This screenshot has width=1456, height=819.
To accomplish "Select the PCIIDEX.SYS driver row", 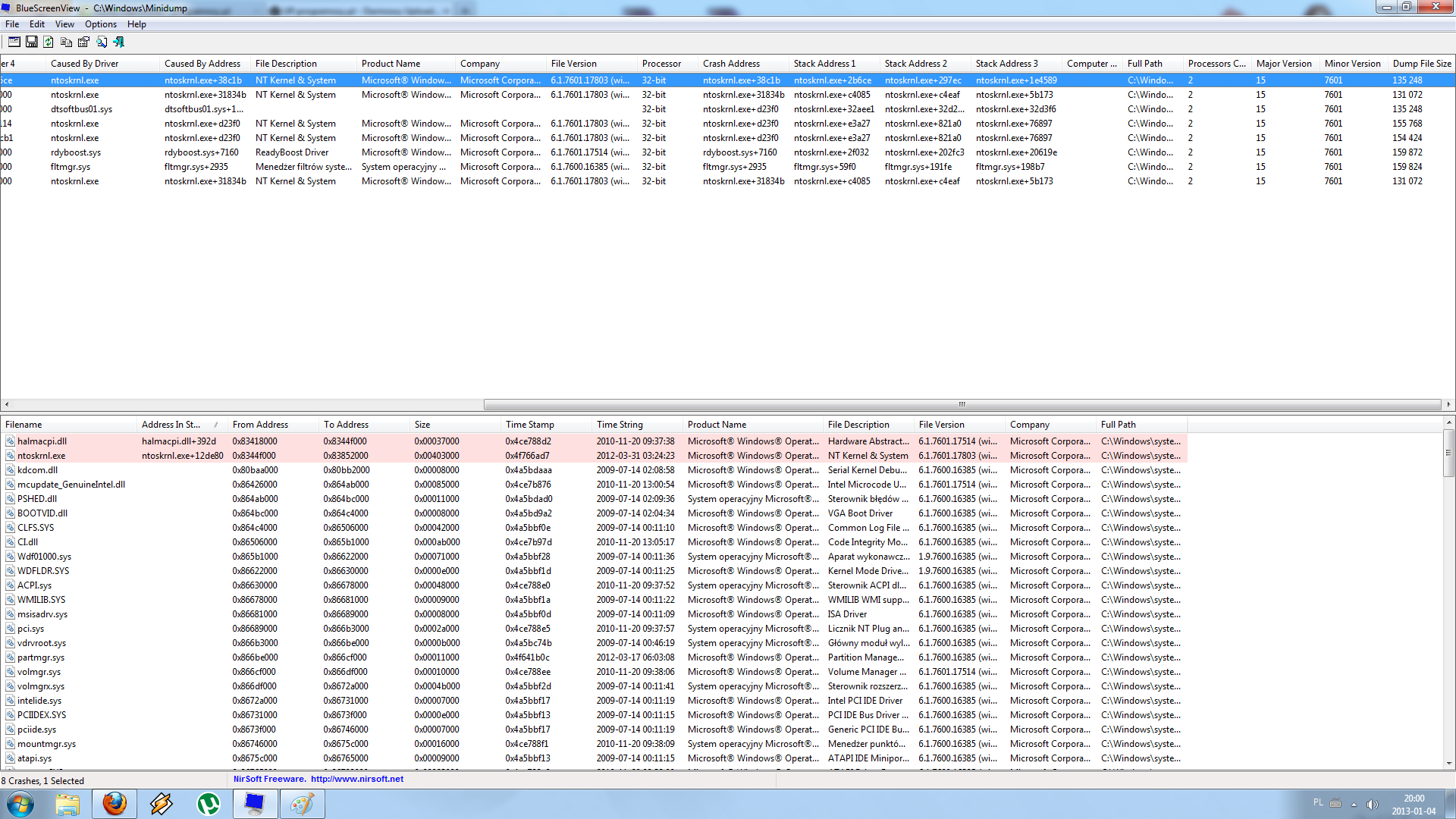I will [x=595, y=715].
